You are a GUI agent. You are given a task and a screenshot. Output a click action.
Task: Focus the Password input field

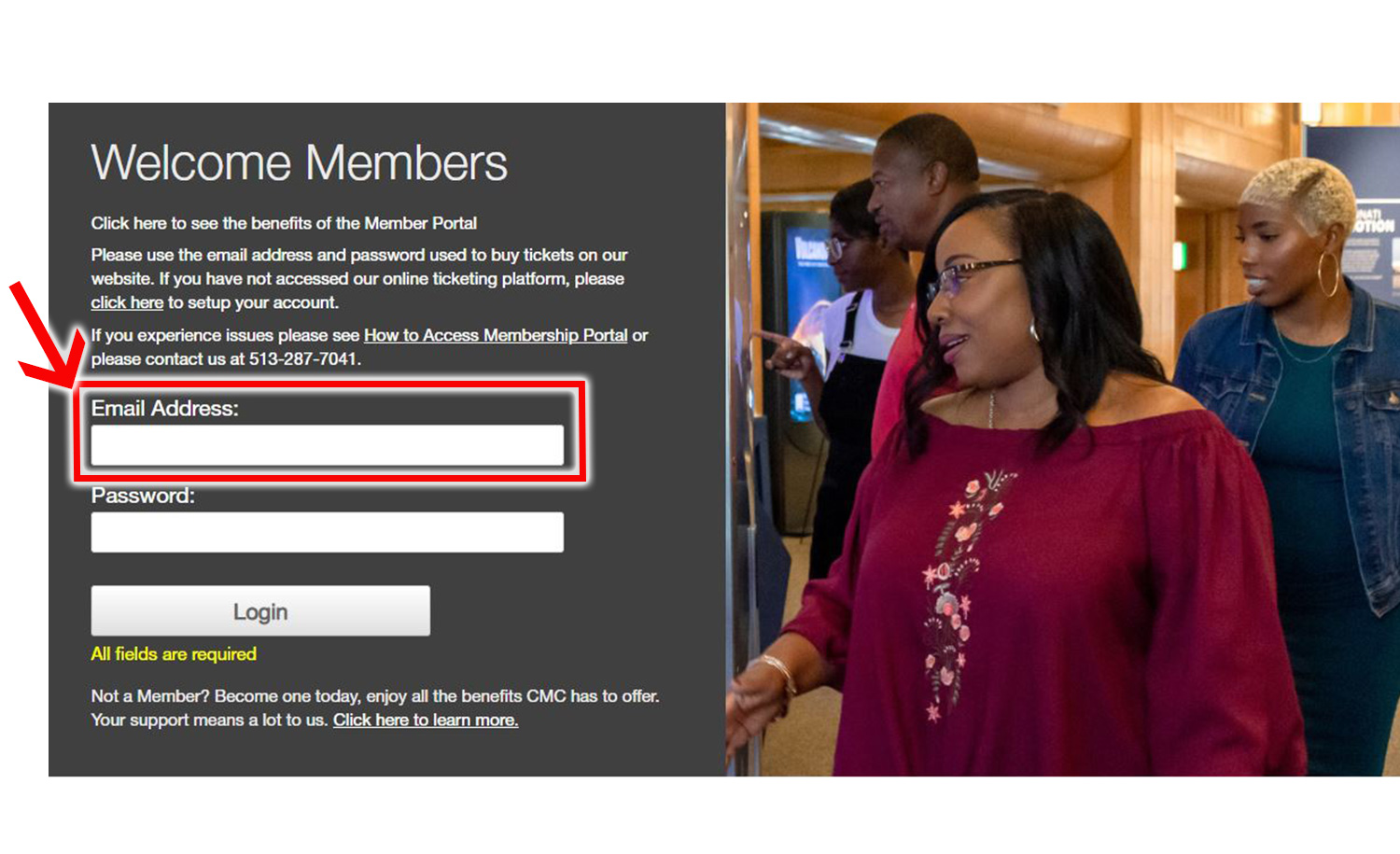click(x=327, y=532)
